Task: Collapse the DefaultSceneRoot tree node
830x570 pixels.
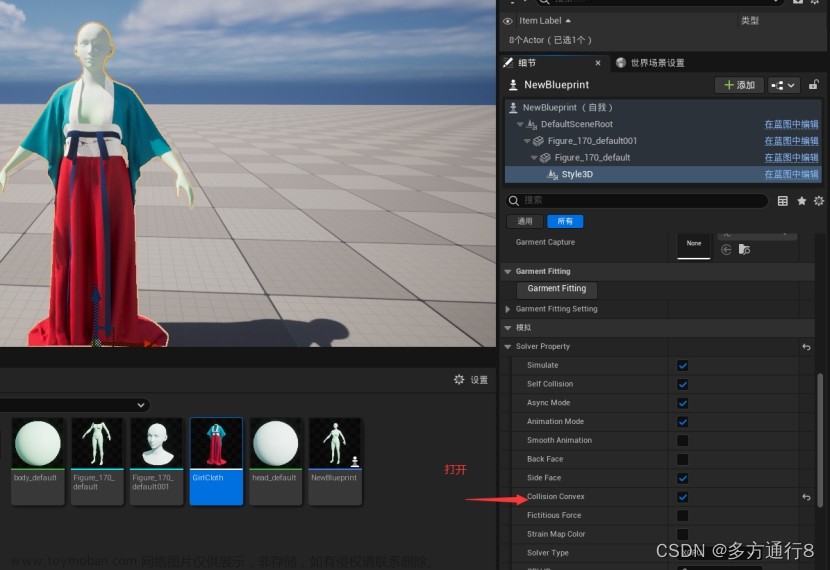Action: 520,124
